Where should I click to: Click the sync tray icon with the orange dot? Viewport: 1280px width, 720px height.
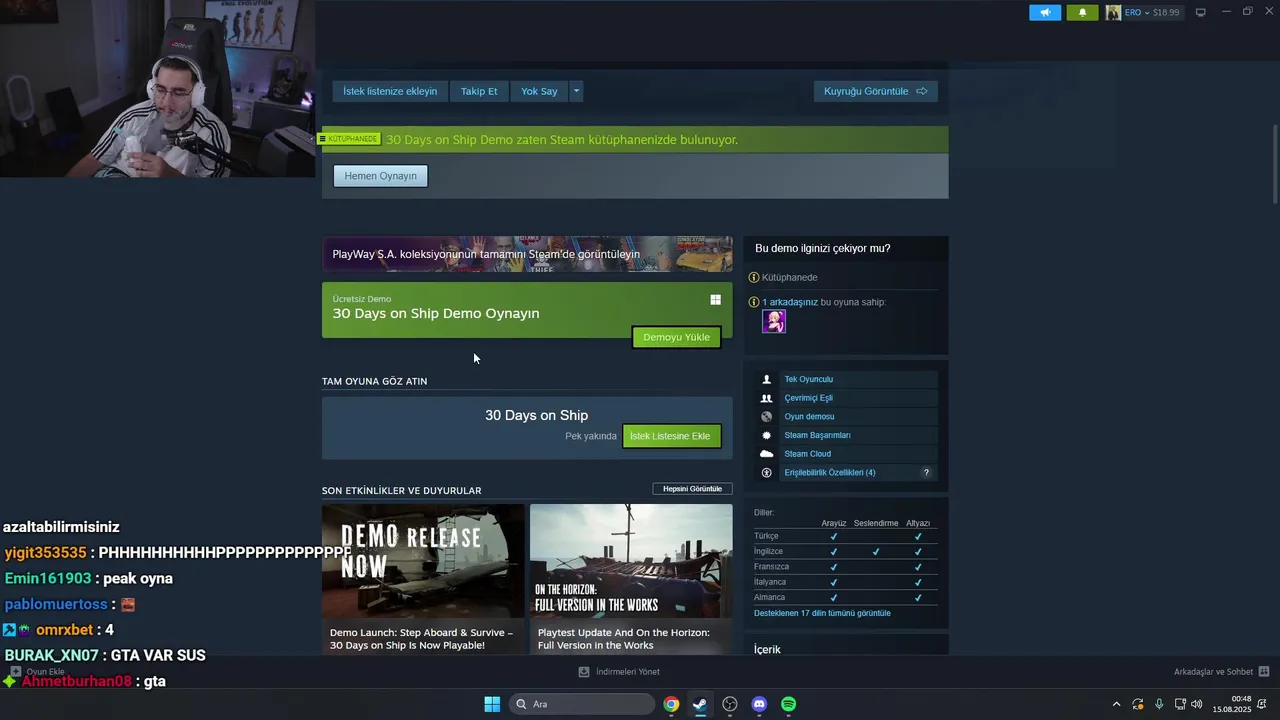click(1137, 704)
